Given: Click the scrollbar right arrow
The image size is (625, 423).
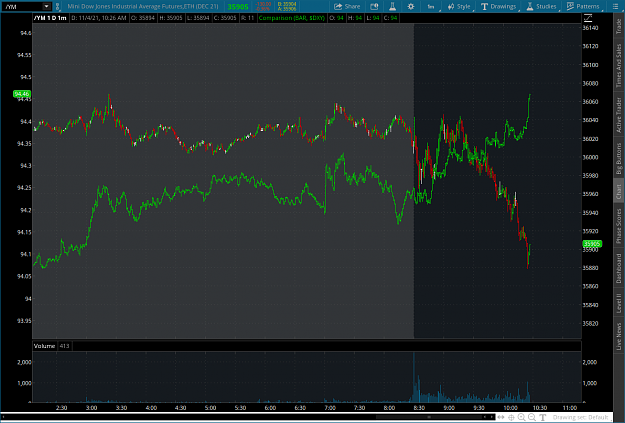Looking at the screenshot, I should tap(490, 417).
